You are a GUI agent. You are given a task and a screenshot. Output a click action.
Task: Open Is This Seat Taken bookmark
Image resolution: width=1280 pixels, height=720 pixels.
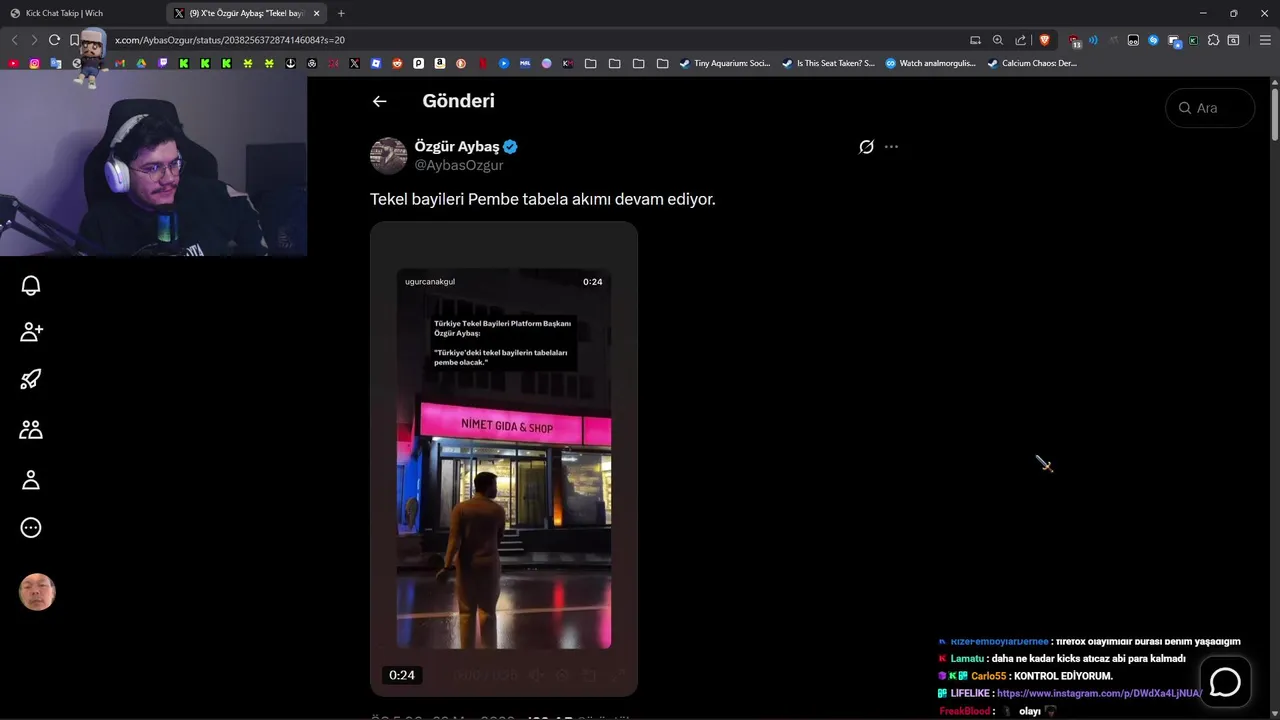(x=828, y=63)
